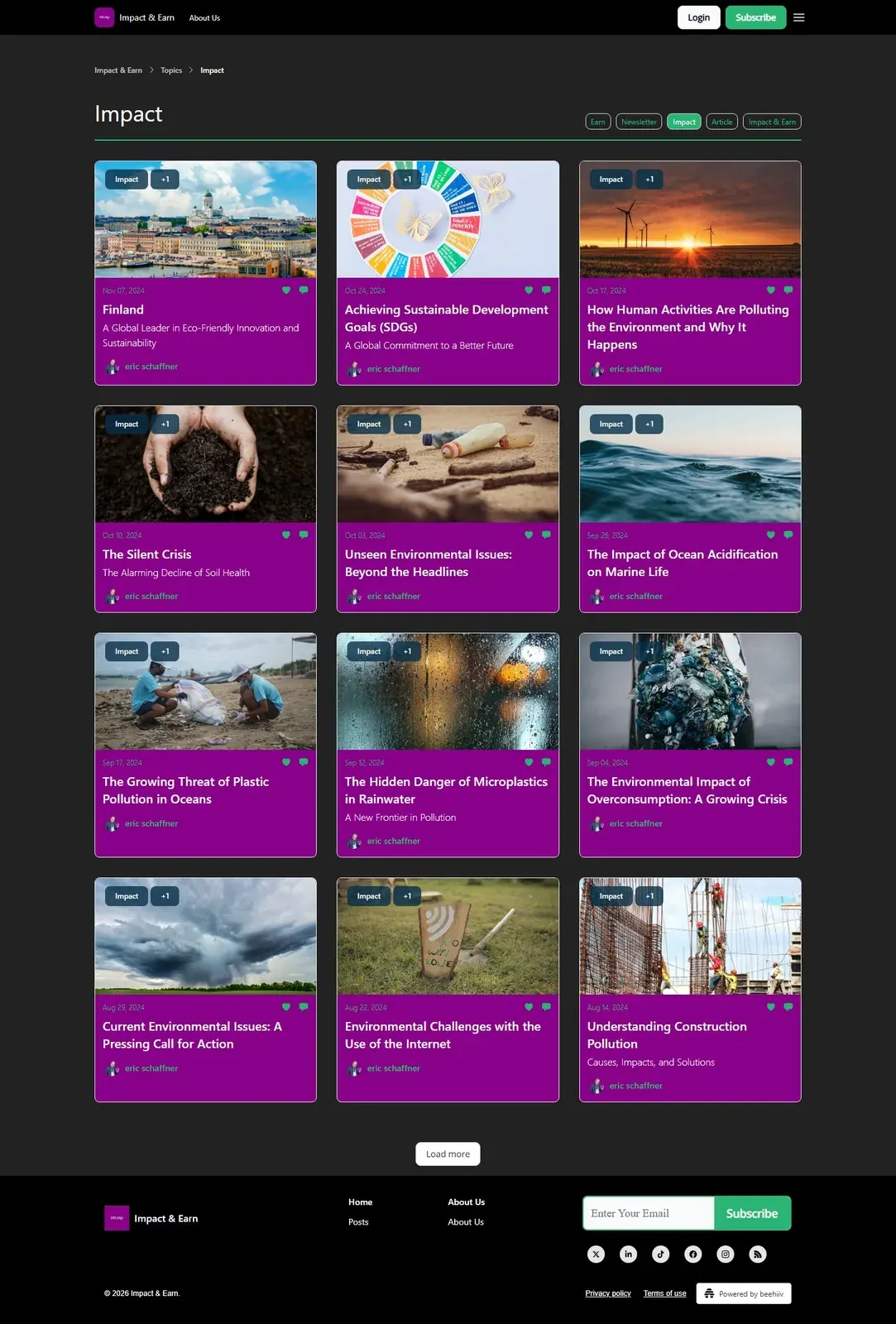
Task: Open comments on Plastic Pollution in Oceans card
Action: click(304, 762)
